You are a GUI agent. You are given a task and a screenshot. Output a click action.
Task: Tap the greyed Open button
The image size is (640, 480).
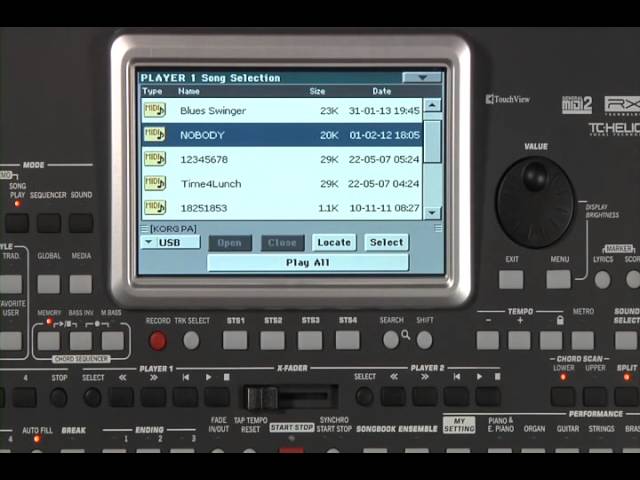coord(230,243)
